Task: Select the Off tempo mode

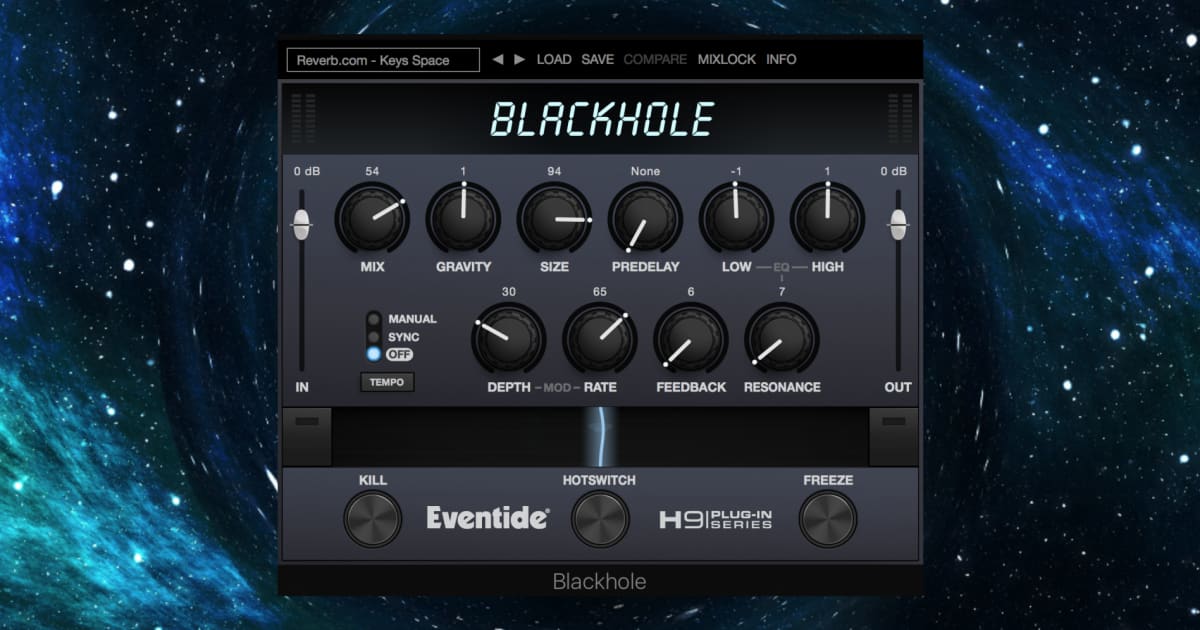Action: pyautogui.click(x=374, y=354)
